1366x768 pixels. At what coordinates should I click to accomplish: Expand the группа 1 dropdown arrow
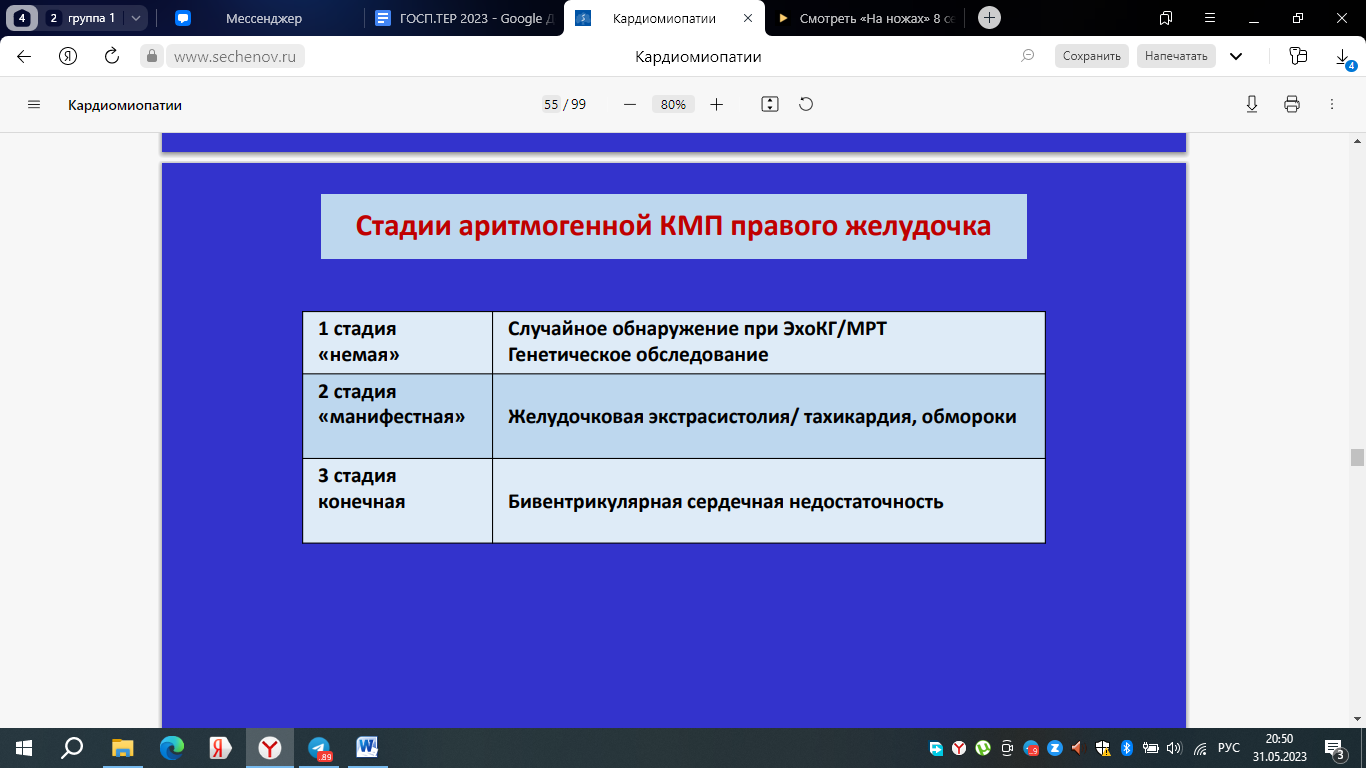coord(136,18)
